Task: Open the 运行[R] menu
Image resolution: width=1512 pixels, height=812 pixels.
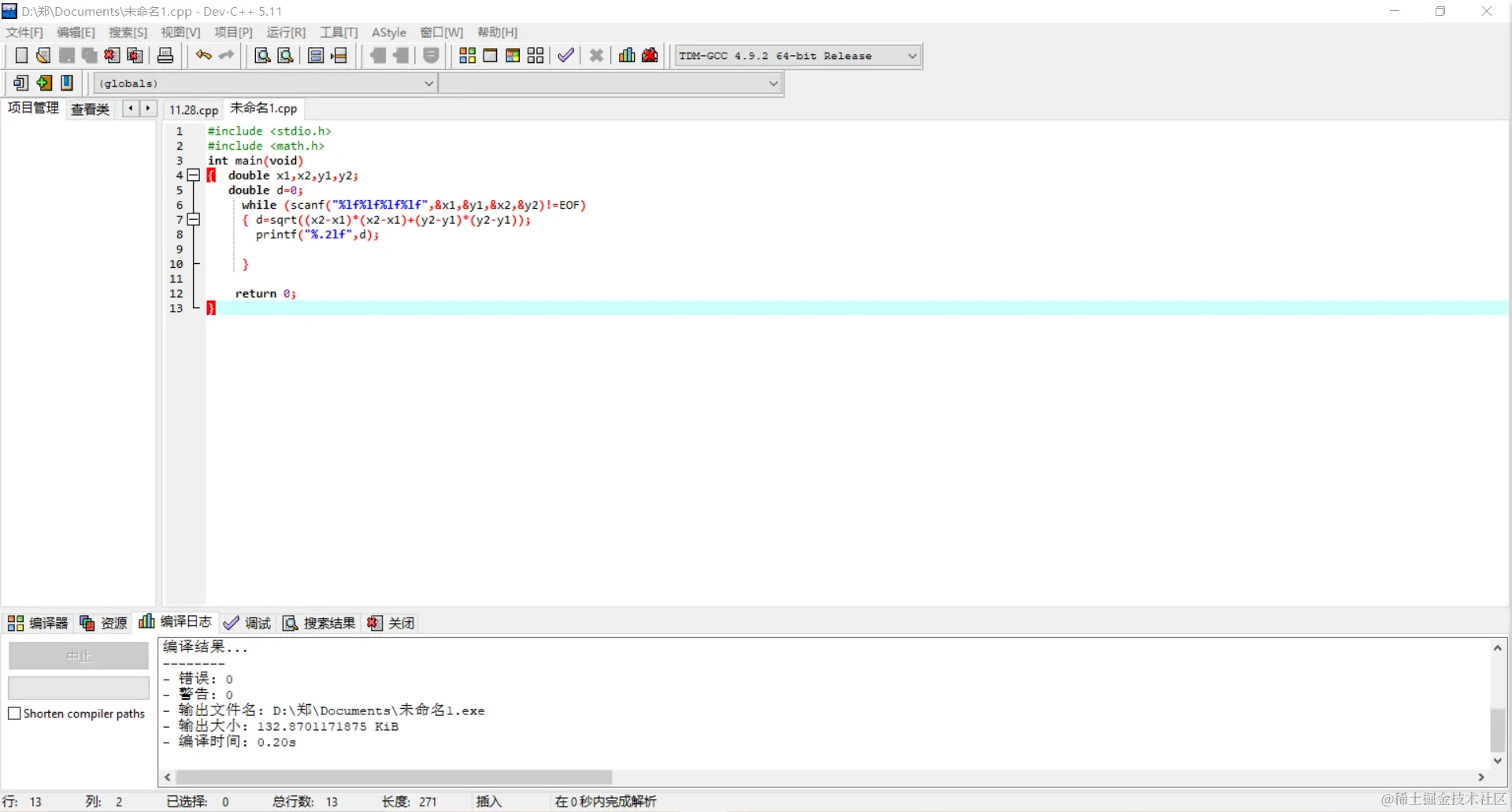Action: coord(286,32)
